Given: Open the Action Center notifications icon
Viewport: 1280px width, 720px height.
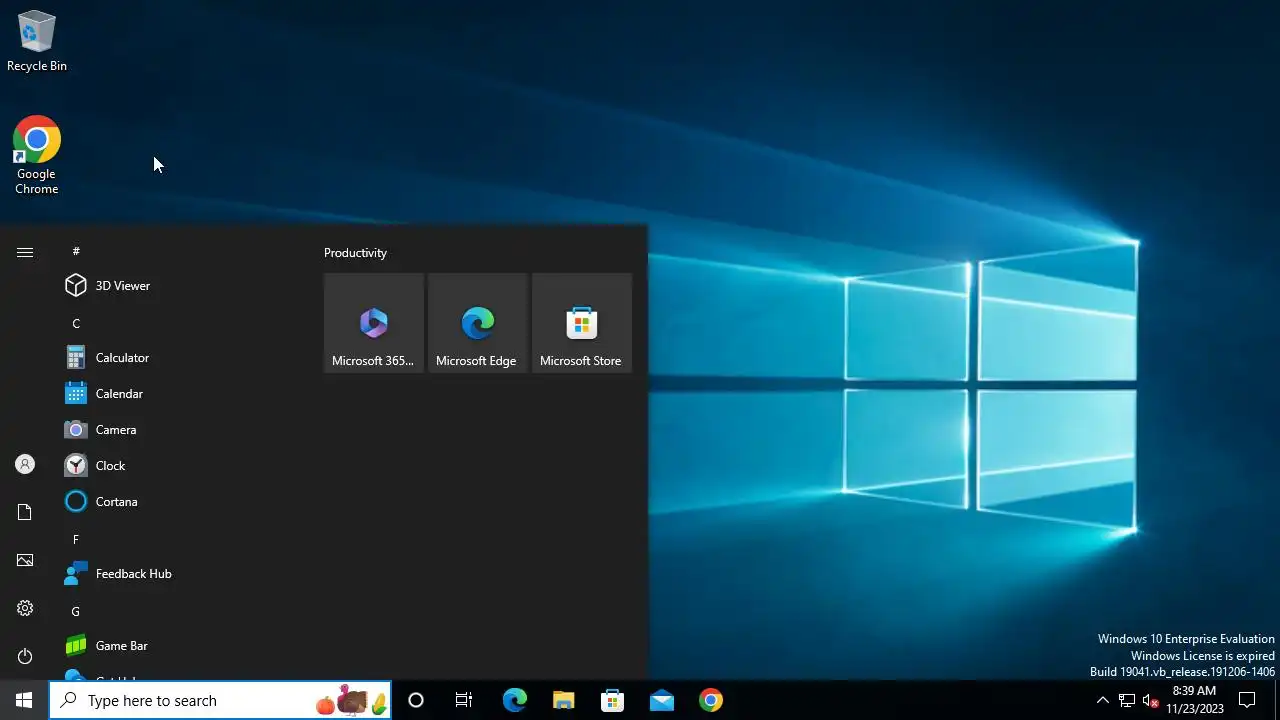Looking at the screenshot, I should (1247, 700).
